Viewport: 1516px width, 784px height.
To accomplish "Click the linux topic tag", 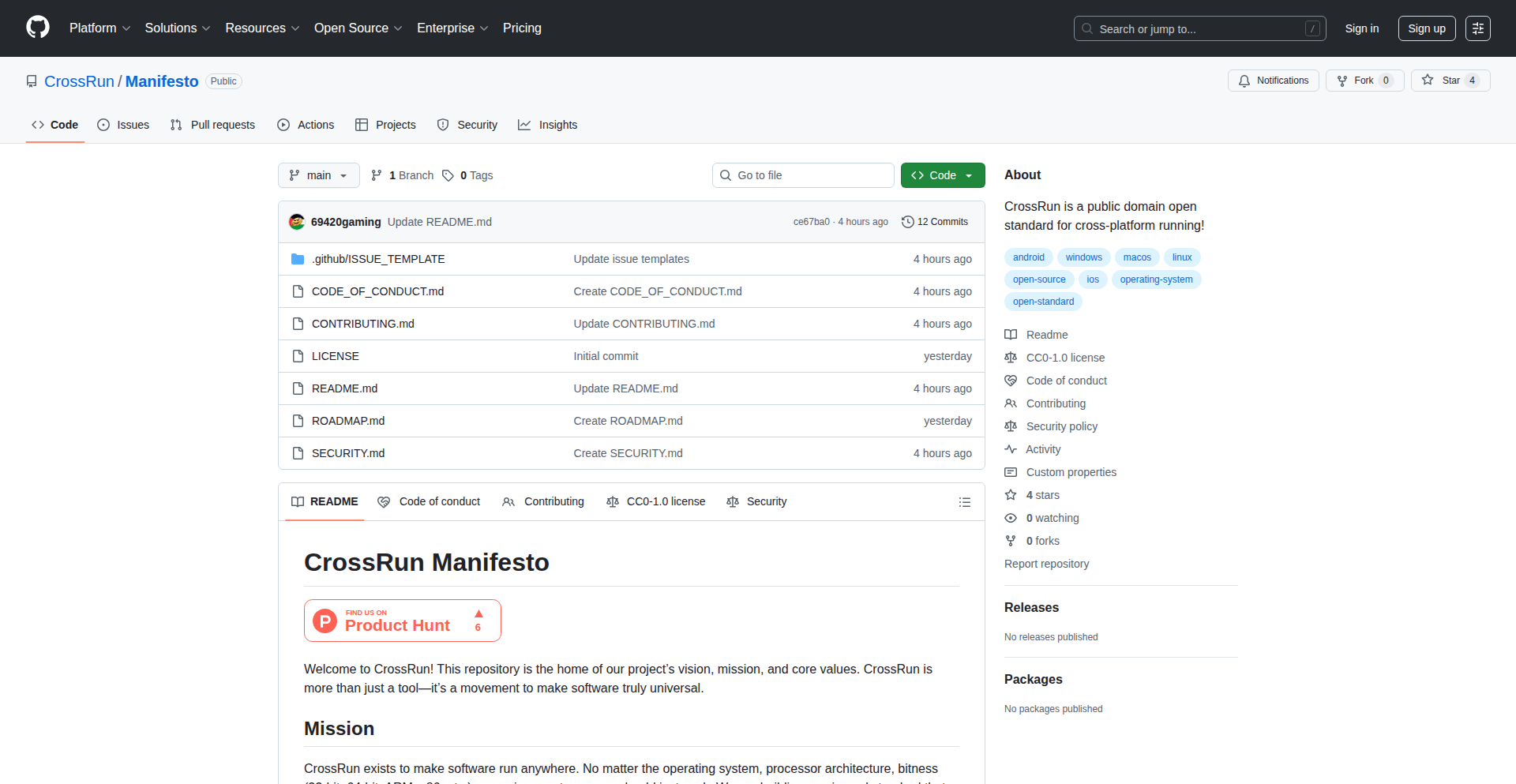I will 1182,257.
